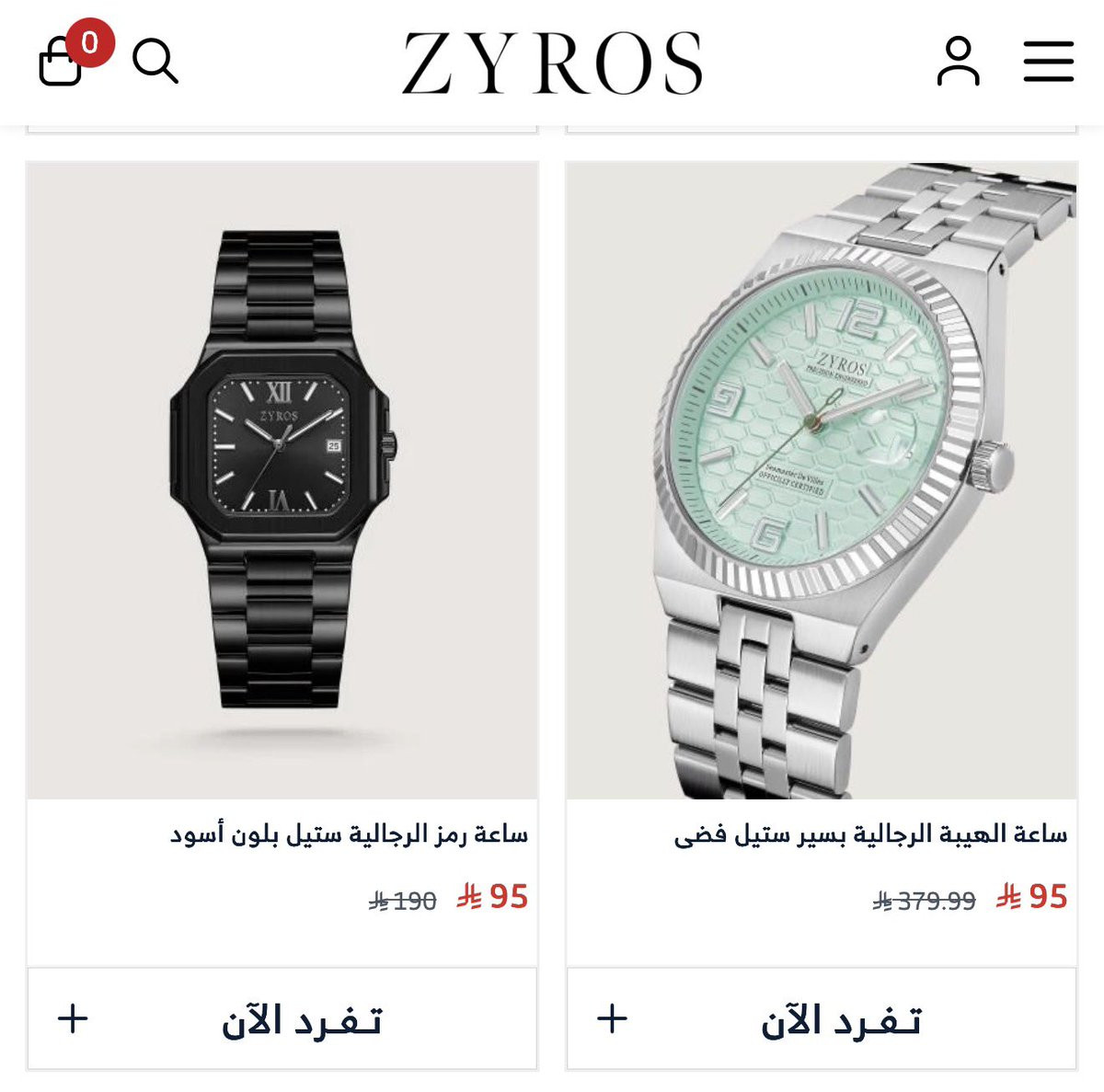Click the plus icon under silver watch
The image size is (1104, 1092).
[612, 1018]
